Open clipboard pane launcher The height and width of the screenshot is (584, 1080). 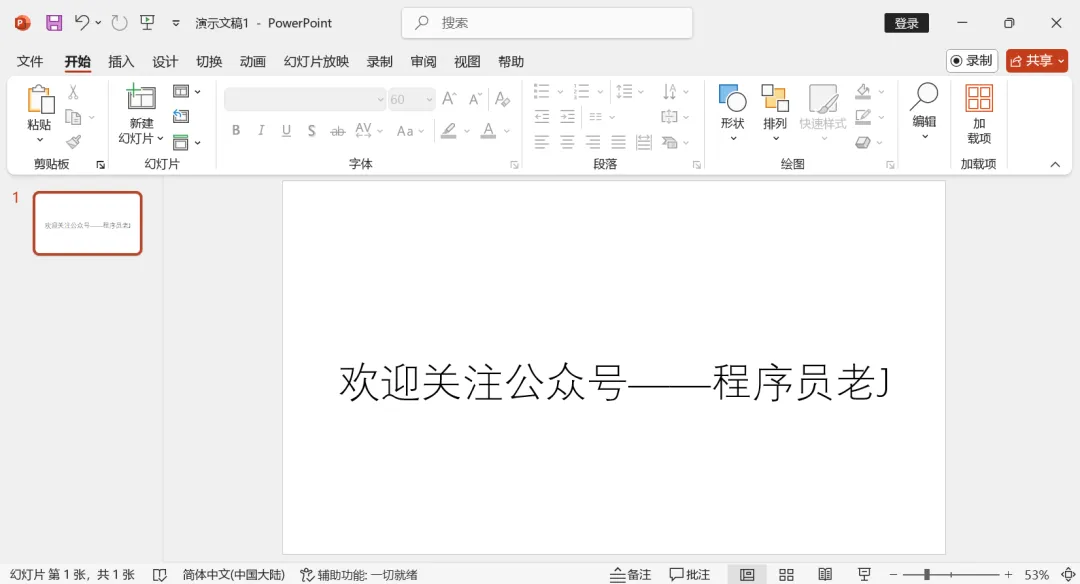[101, 165]
